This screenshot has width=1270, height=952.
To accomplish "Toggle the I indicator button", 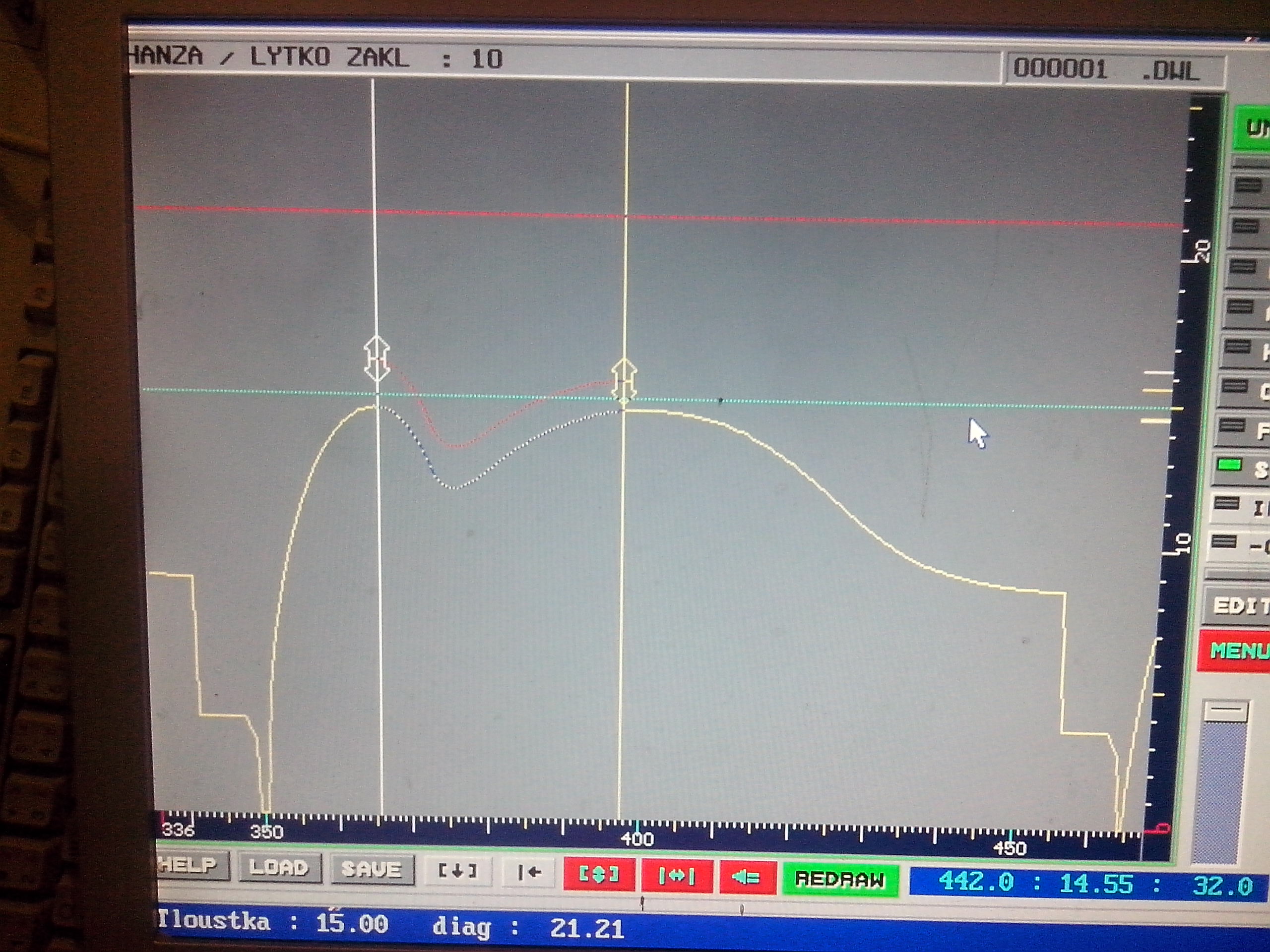I will tap(1240, 507).
